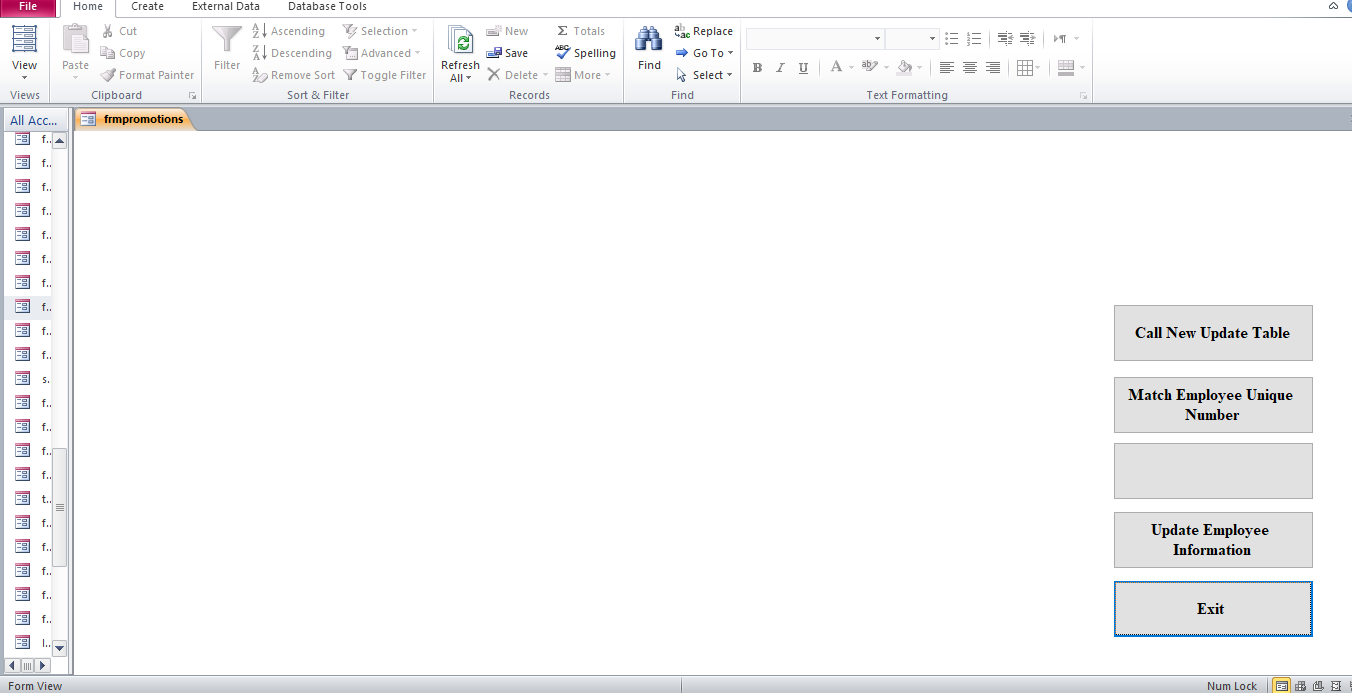Click the navigation pane scroll up arrow
1352x693 pixels.
[x=59, y=141]
